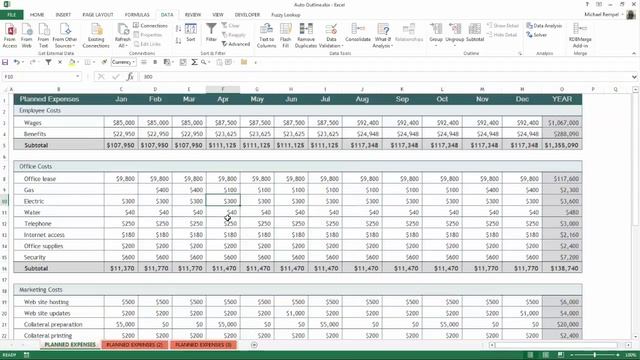Collapse the ribbon

[633, 53]
